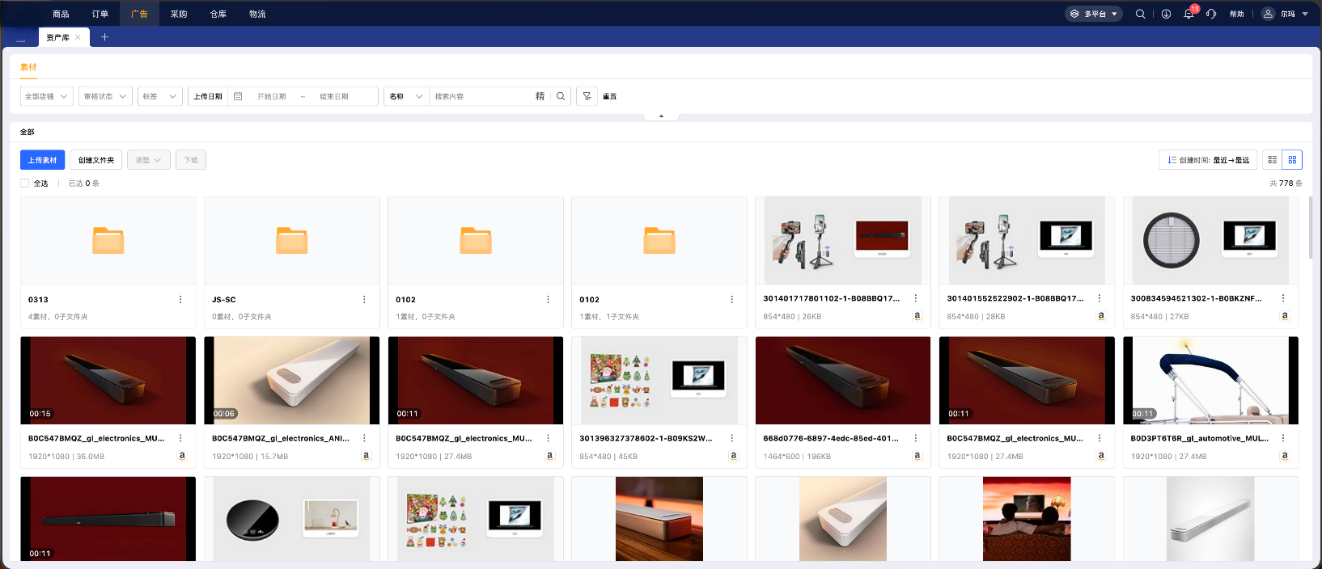Image resolution: width=1322 pixels, height=569 pixels.
Task: Open more menu for 300834594521302 asset
Action: pyautogui.click(x=1284, y=299)
